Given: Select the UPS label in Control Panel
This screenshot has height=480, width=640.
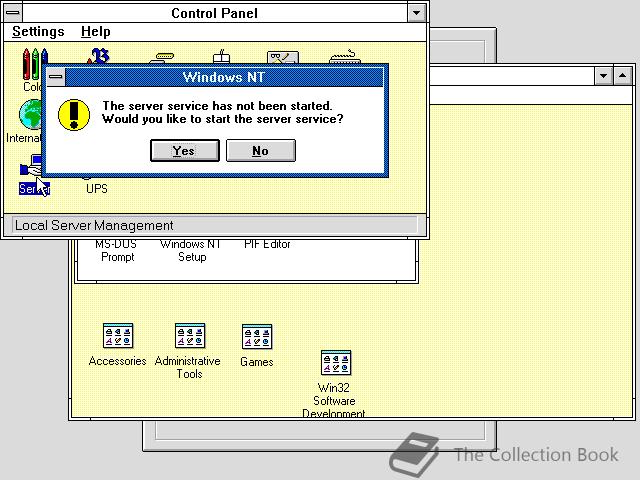Looking at the screenshot, I should coord(97,189).
